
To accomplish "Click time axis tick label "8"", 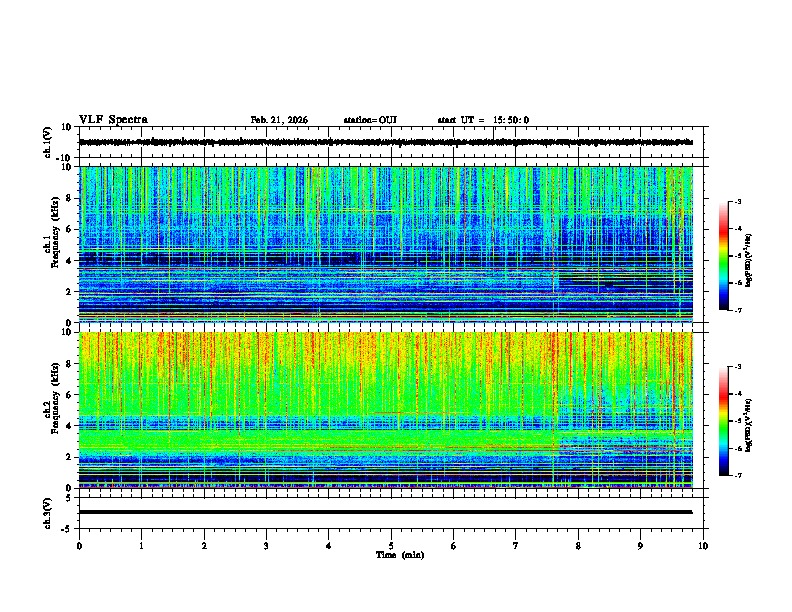I will tap(578, 546).
